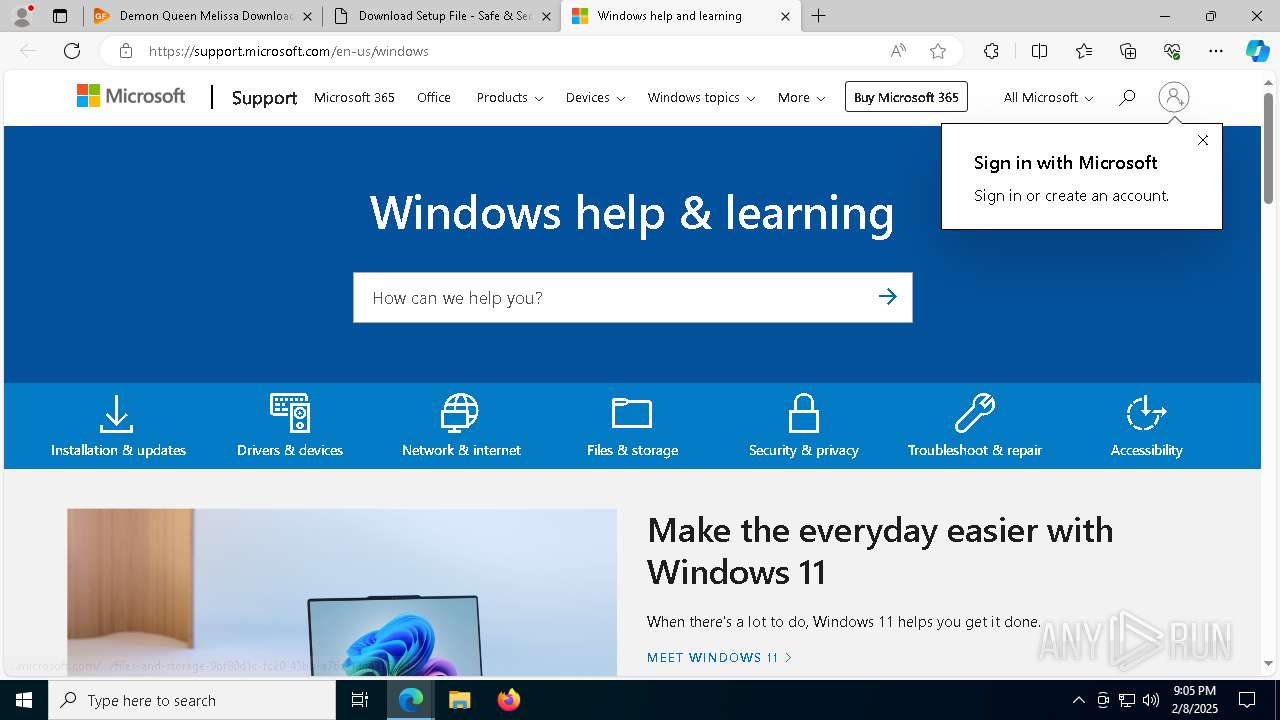1280x720 pixels.
Task: Open the browser profile icon
Action: (21, 16)
